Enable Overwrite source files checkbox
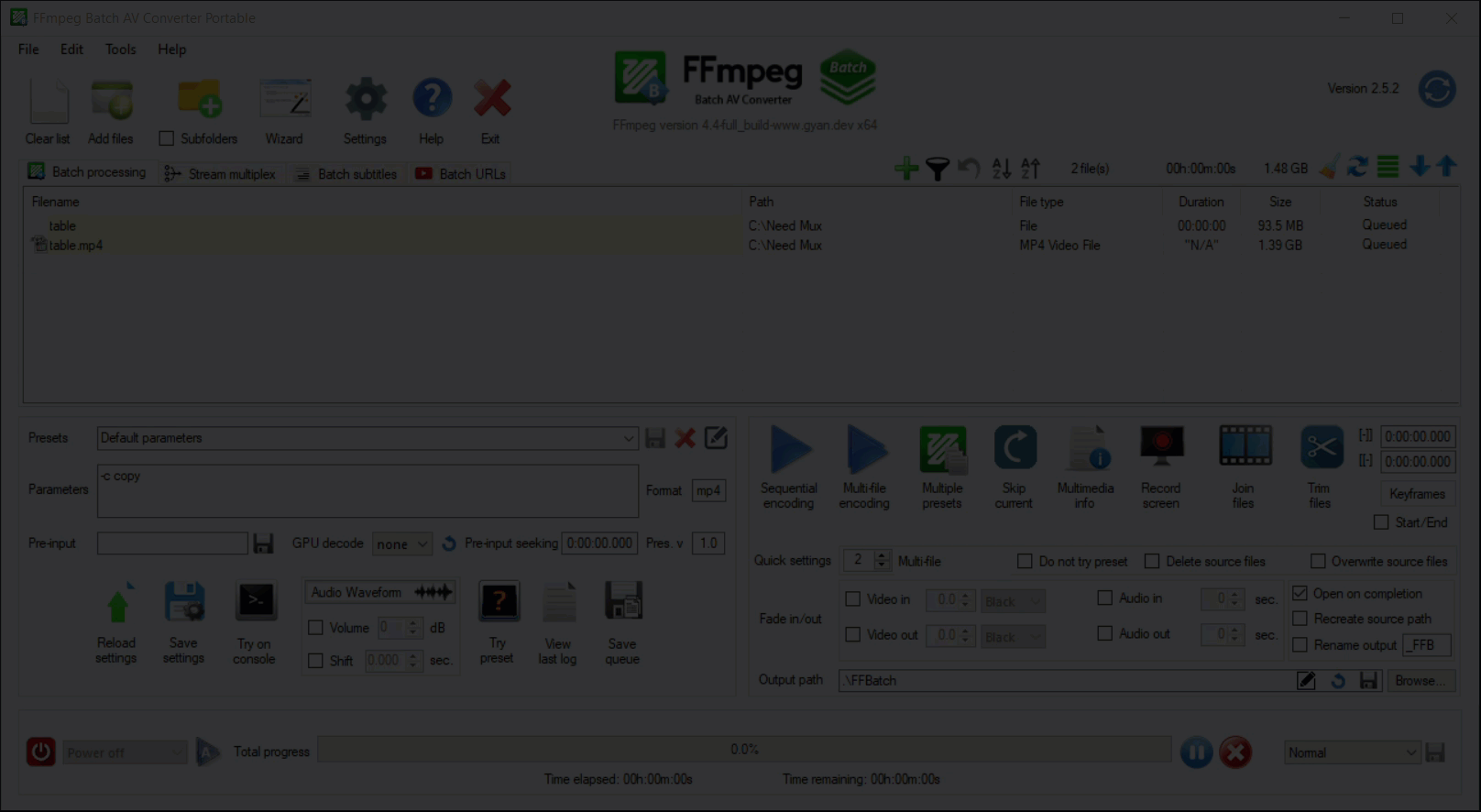This screenshot has height=812, width=1481. 1318,561
